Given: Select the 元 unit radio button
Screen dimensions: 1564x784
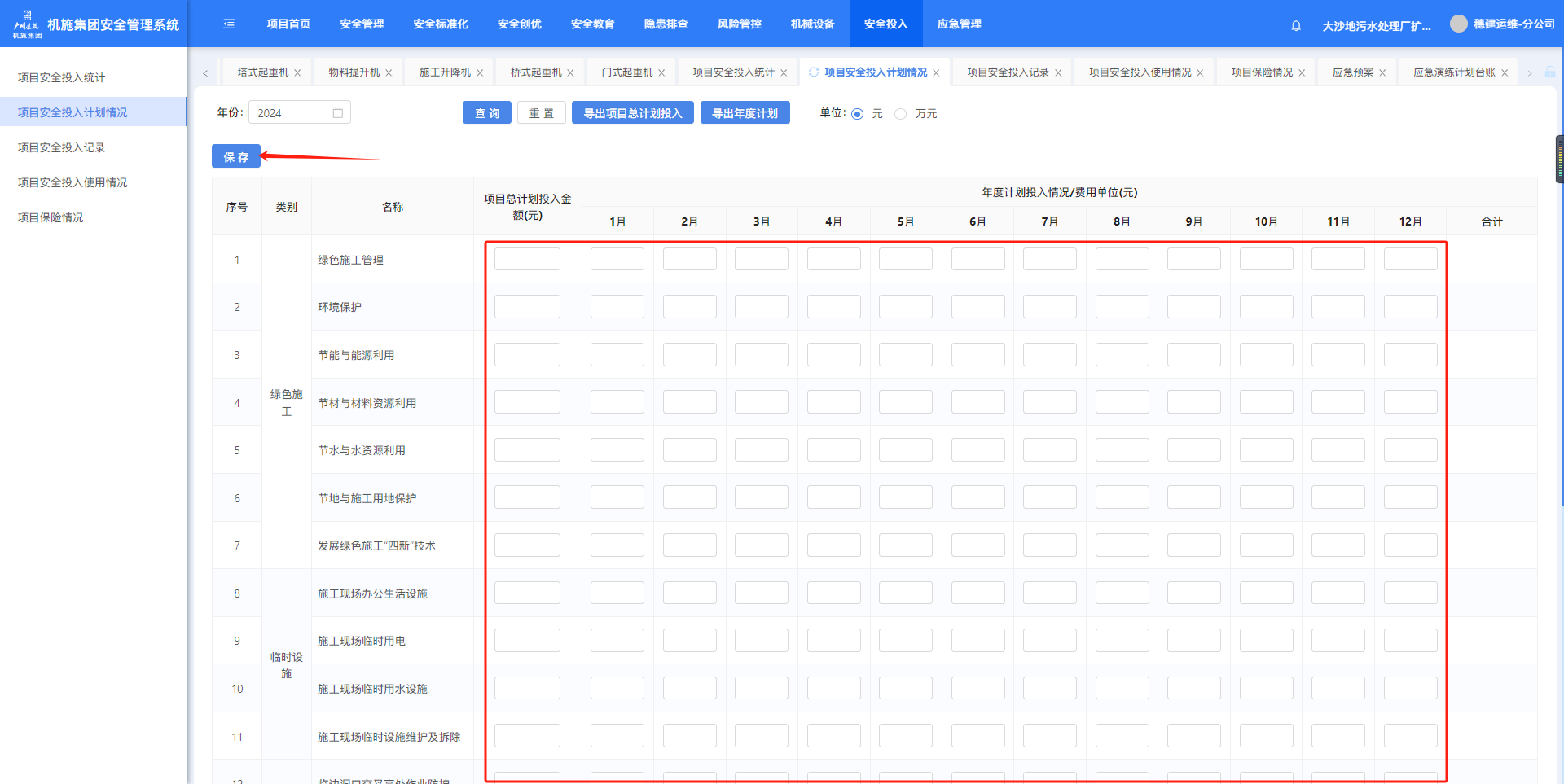Looking at the screenshot, I should point(858,114).
